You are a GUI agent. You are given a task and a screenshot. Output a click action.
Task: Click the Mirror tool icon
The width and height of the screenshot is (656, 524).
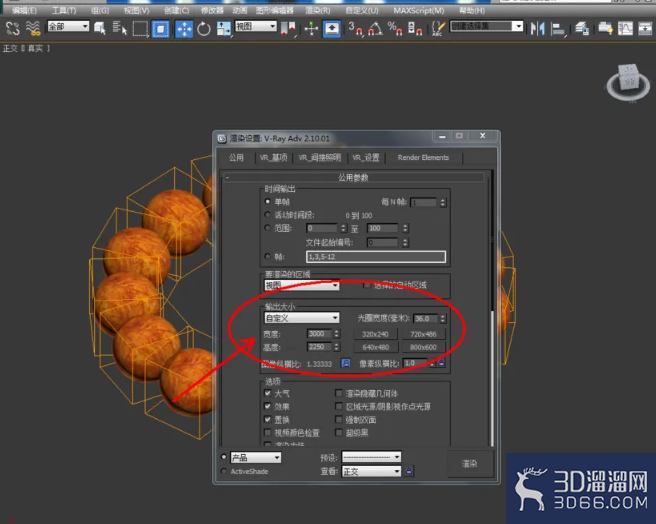coord(538,28)
